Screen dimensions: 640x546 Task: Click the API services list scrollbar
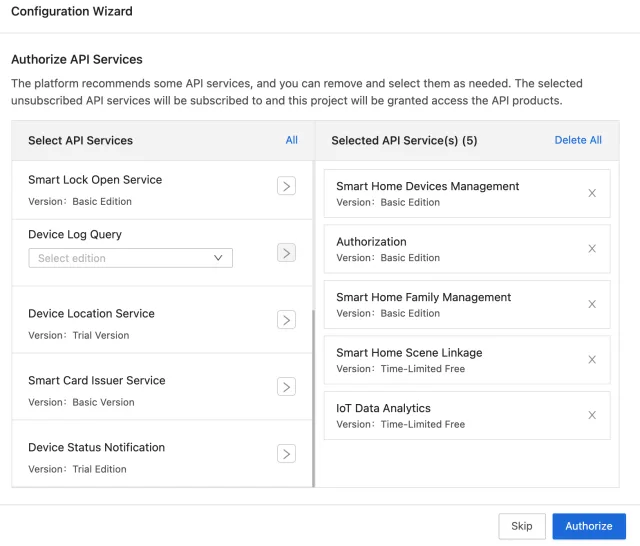[313, 400]
